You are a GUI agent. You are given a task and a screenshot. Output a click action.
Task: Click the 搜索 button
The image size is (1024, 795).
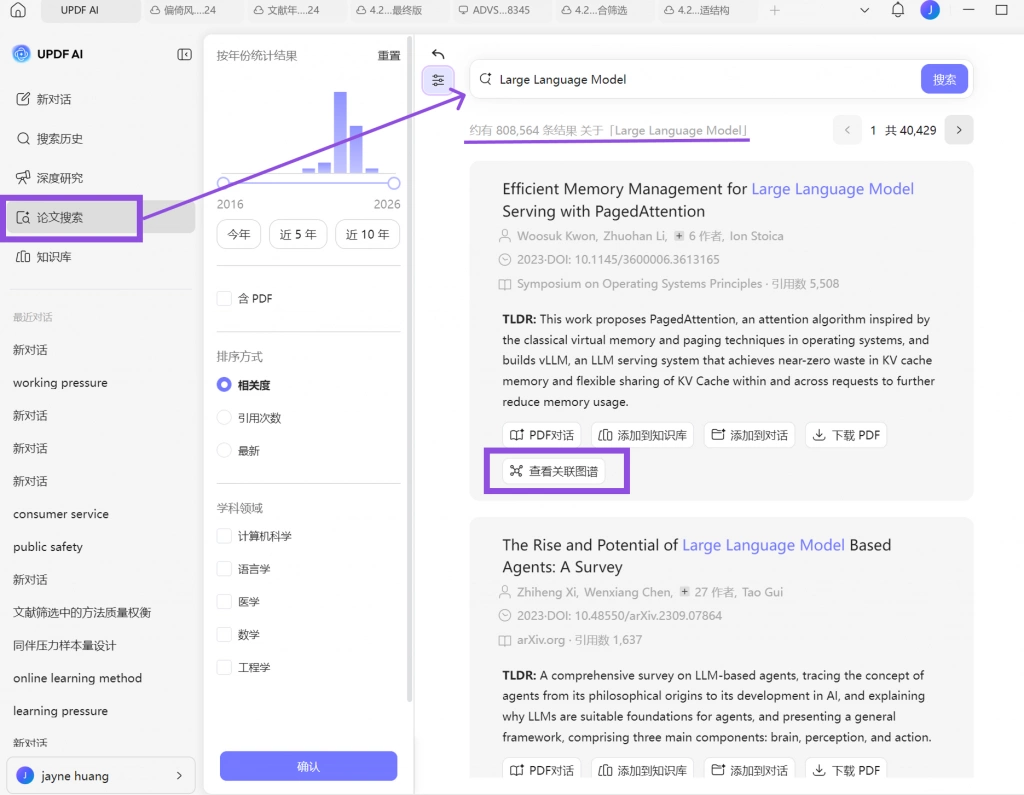tap(944, 79)
